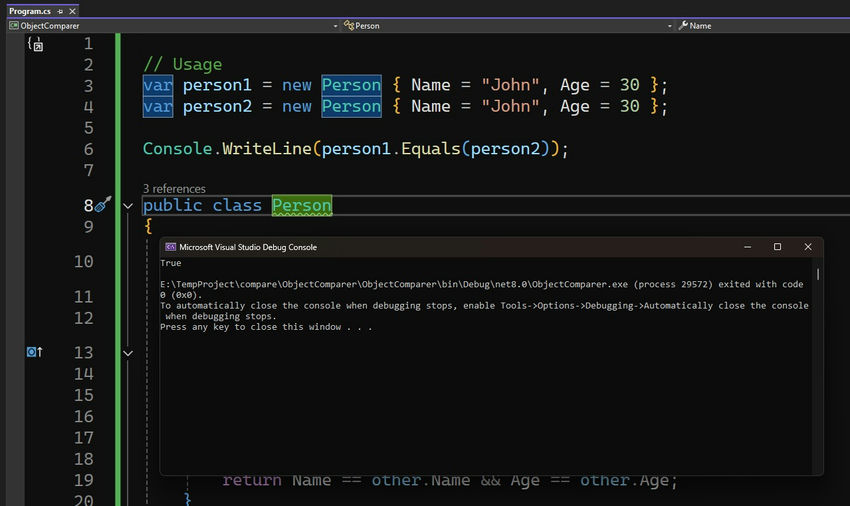Click the ObjectComparer.exe path in console output
Viewport: 850px width, 506px height.
[394, 284]
